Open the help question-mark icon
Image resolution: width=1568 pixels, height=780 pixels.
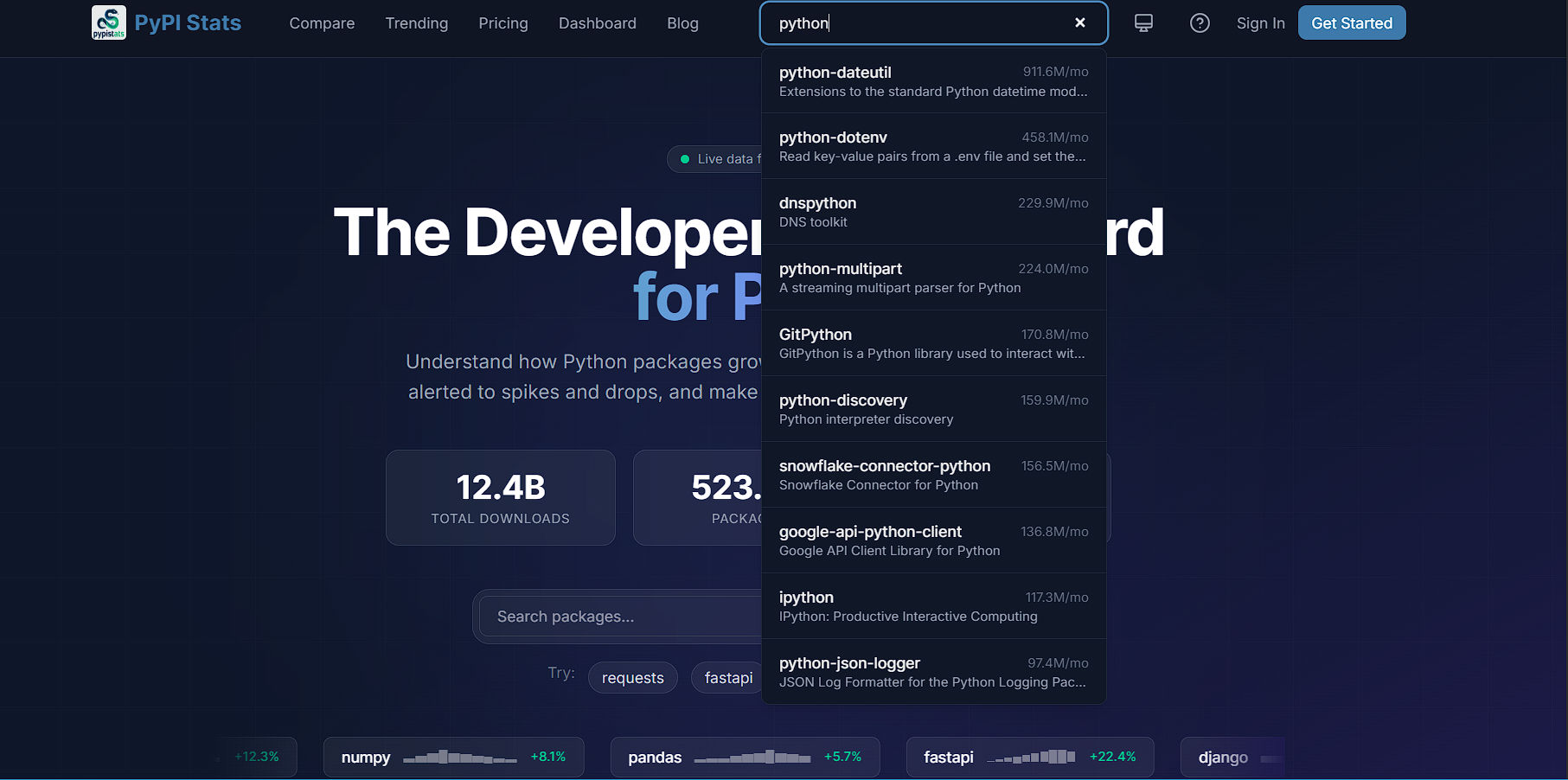(x=1200, y=22)
